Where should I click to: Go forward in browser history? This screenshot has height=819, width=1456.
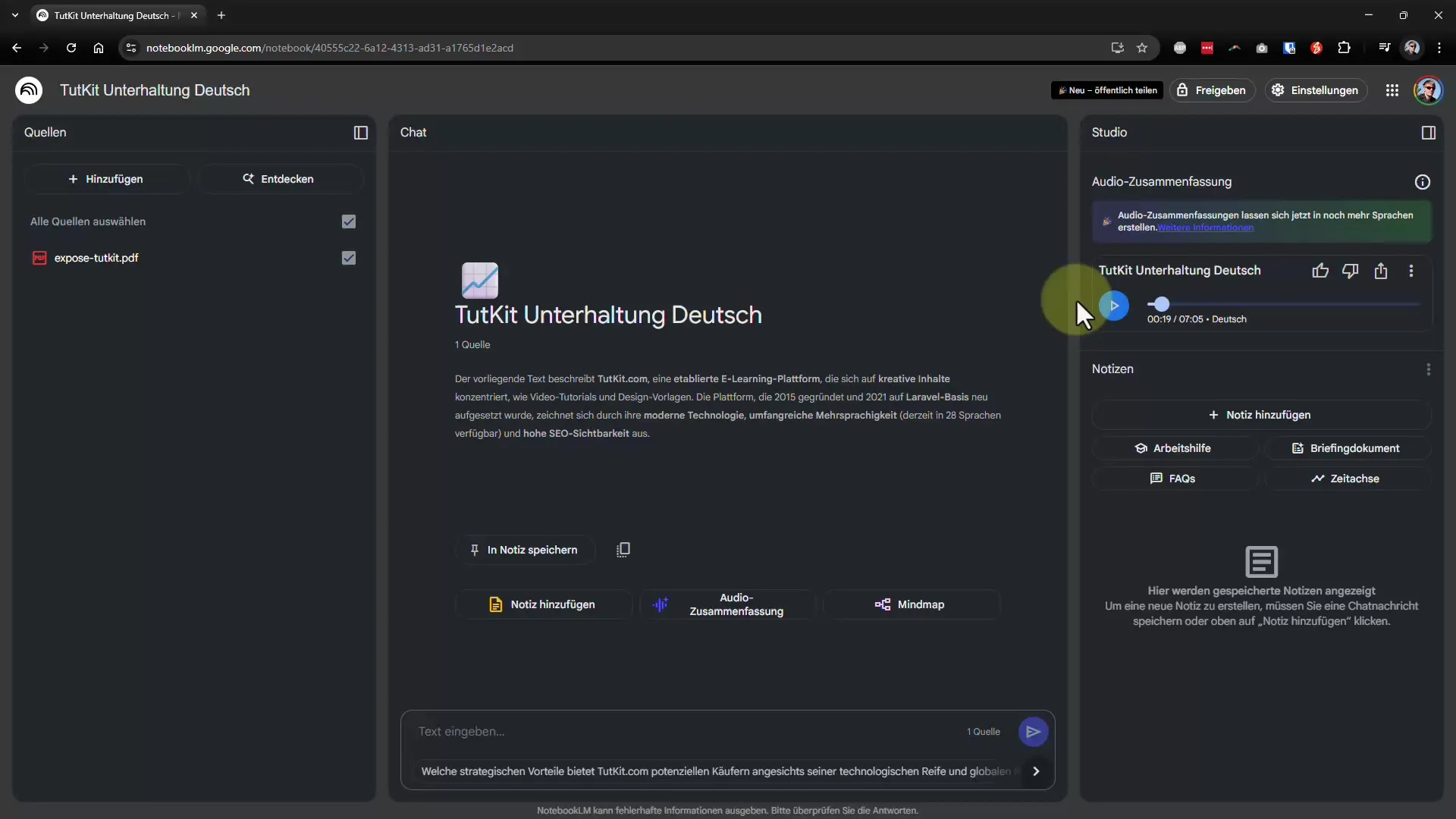point(44,48)
